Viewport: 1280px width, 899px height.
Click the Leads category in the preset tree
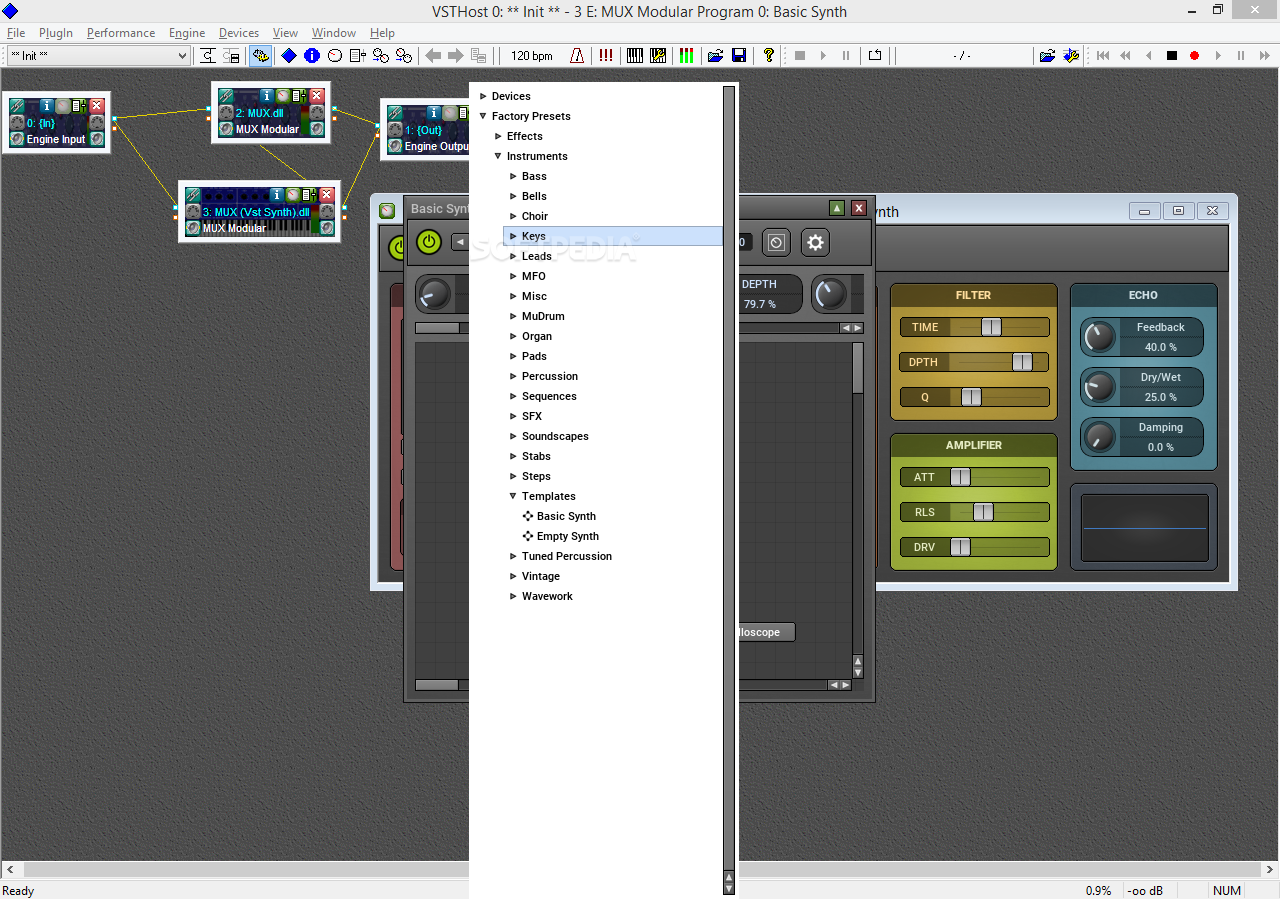coord(537,256)
